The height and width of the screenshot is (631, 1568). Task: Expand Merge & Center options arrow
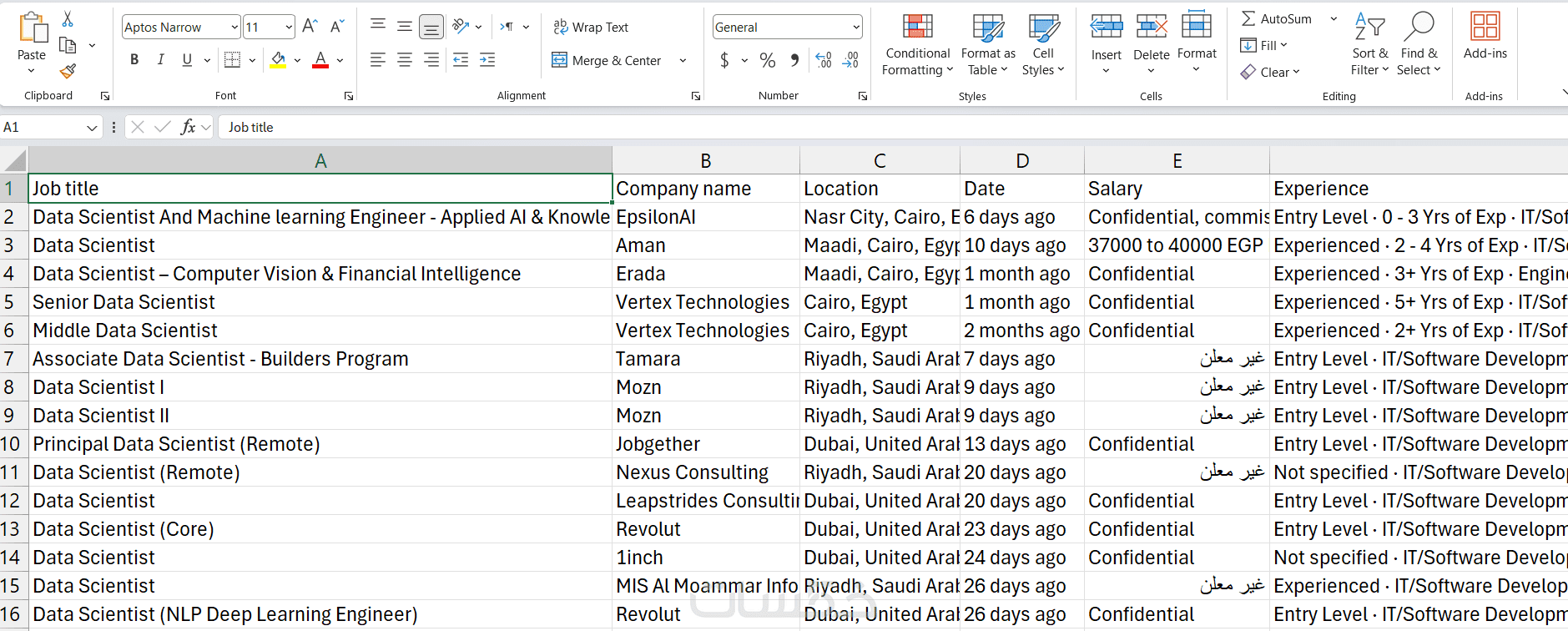(683, 60)
